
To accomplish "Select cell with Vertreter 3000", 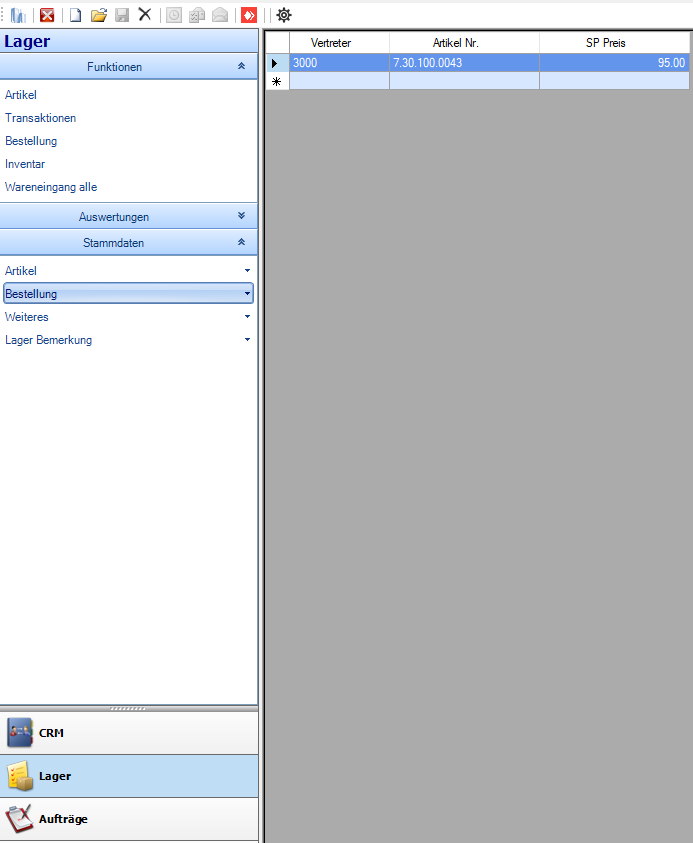I will tap(339, 62).
